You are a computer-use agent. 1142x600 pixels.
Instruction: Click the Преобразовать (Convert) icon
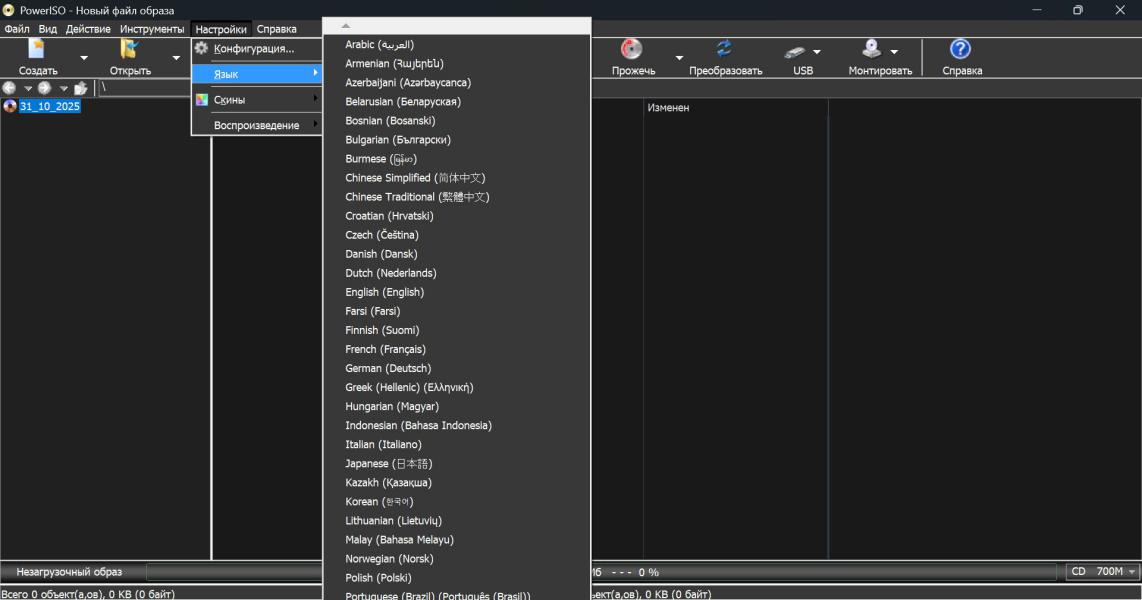tap(725, 50)
